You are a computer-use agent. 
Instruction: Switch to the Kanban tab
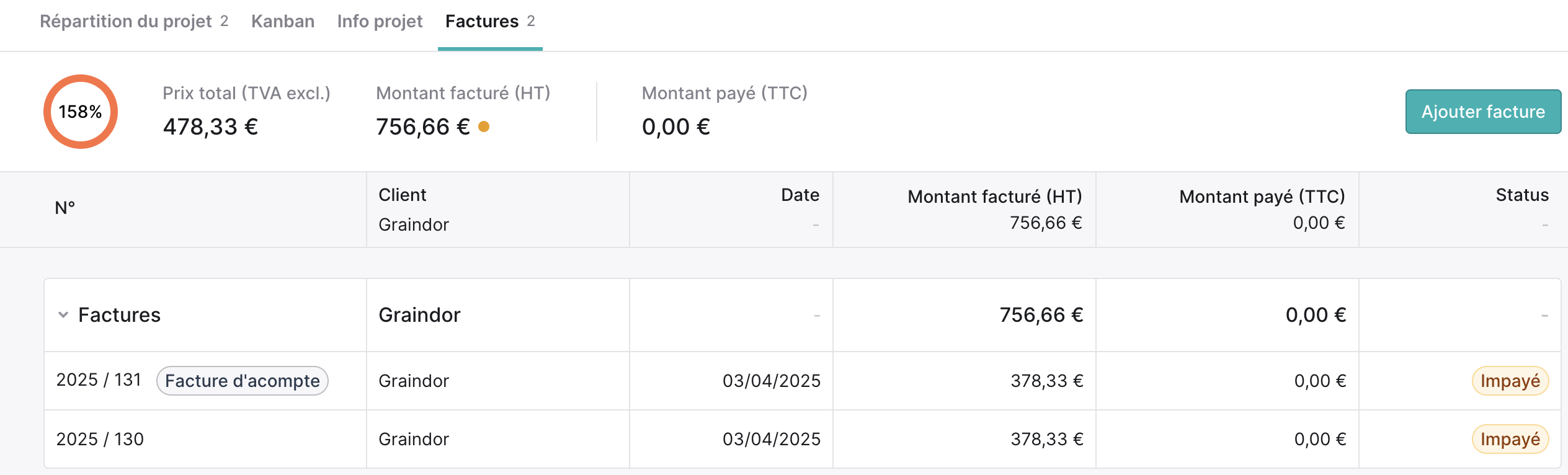[283, 22]
